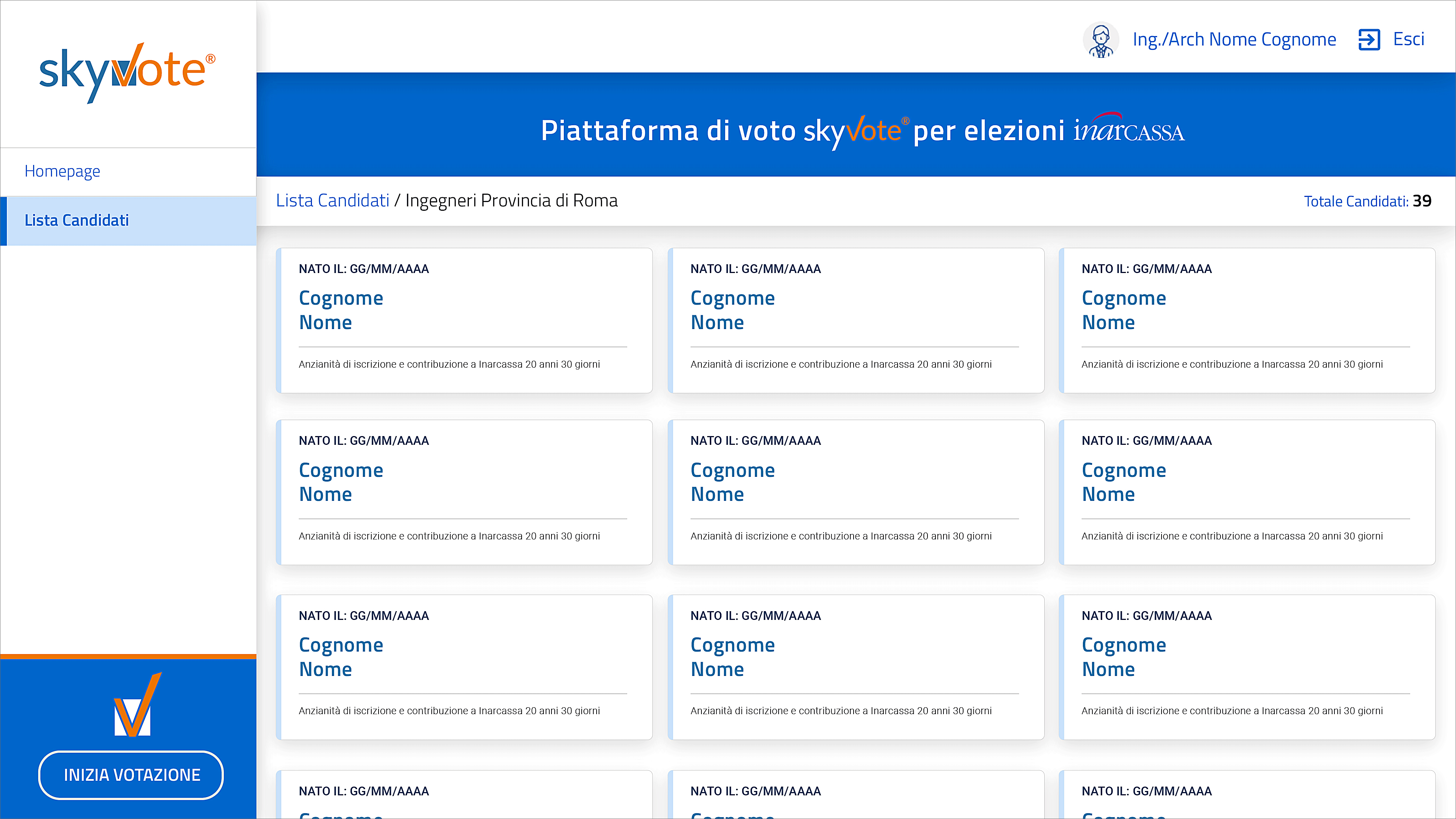Screen dimensions: 1456x819
Task: Click the user avatar icon
Action: point(1100,40)
